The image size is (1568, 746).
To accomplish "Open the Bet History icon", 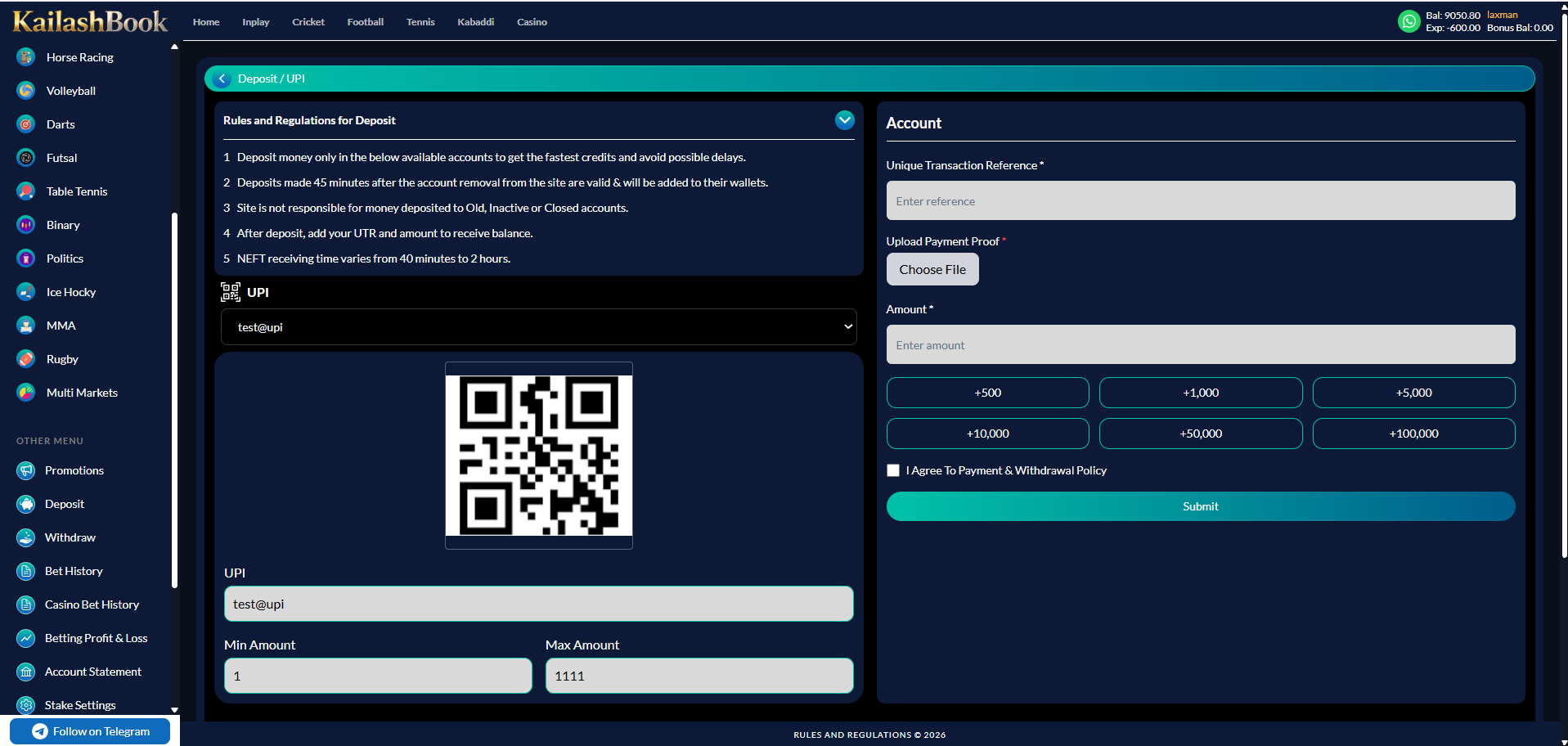I will [x=26, y=571].
